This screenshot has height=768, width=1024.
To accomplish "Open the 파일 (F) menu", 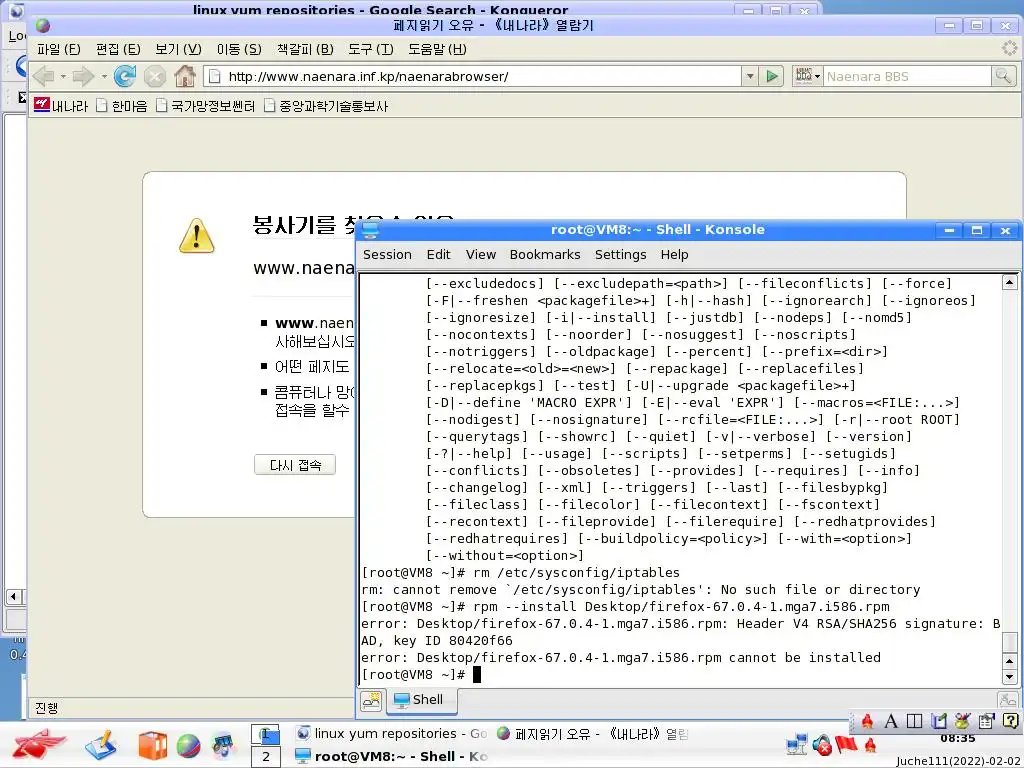I will click(x=58, y=49).
